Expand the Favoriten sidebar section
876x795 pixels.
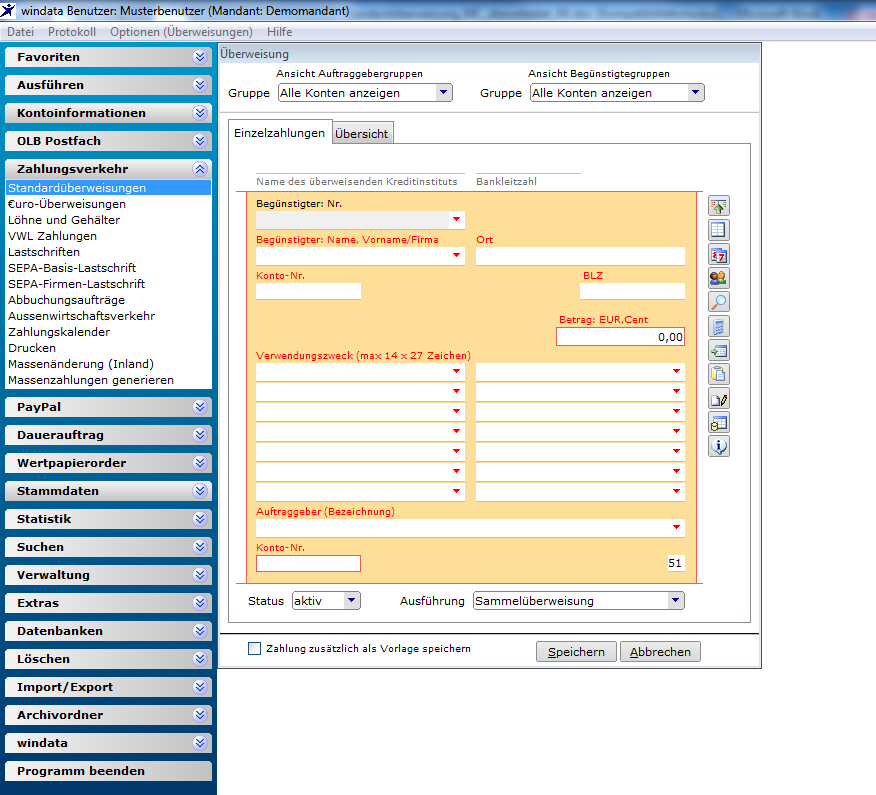coord(199,57)
